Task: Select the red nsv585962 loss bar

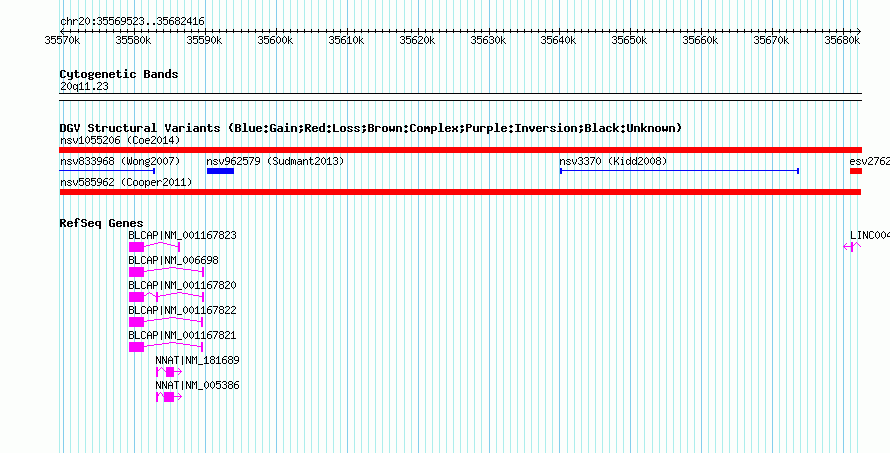Action: pos(460,192)
